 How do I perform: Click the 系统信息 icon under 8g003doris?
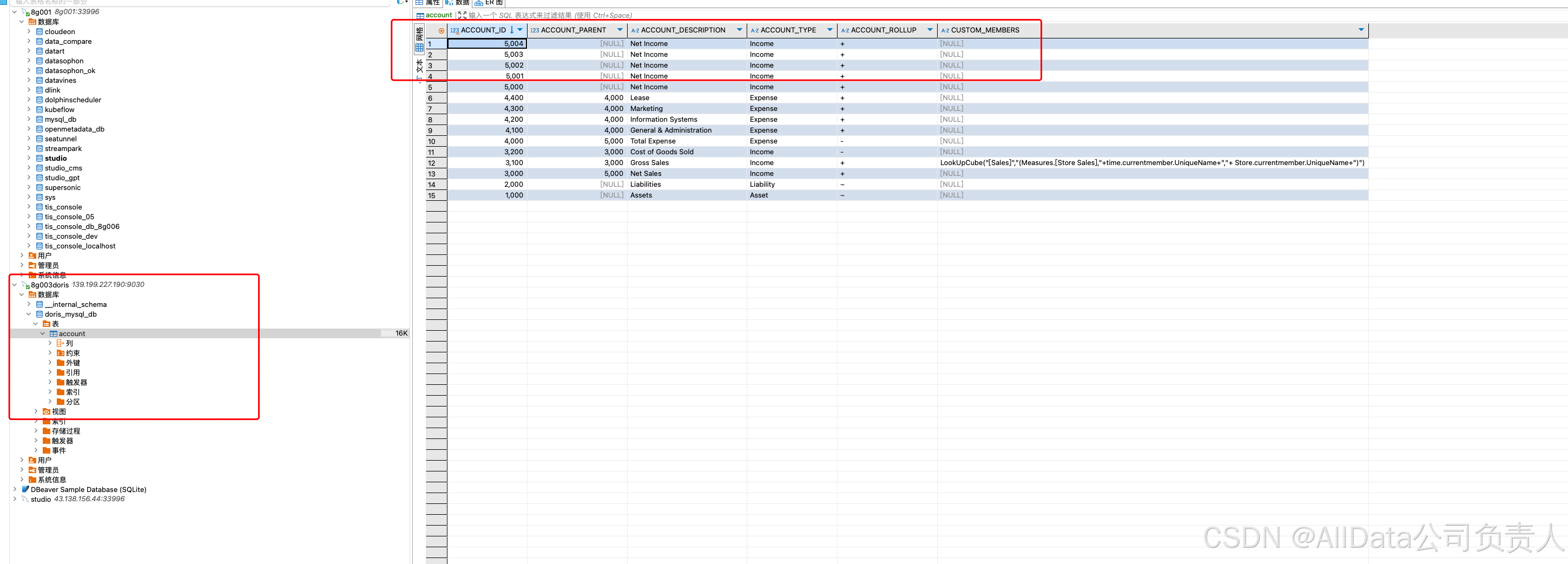coord(32,480)
